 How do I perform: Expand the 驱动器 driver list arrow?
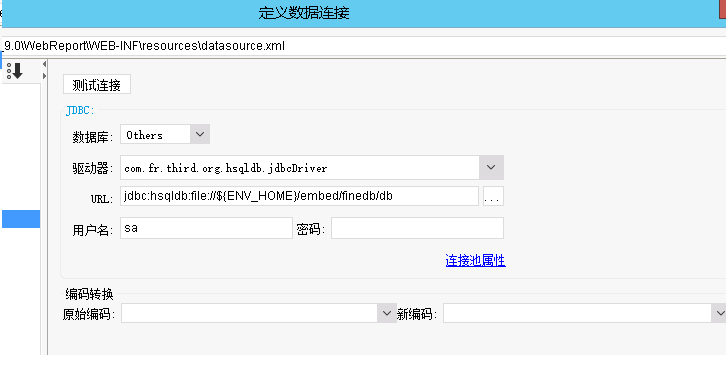491,167
